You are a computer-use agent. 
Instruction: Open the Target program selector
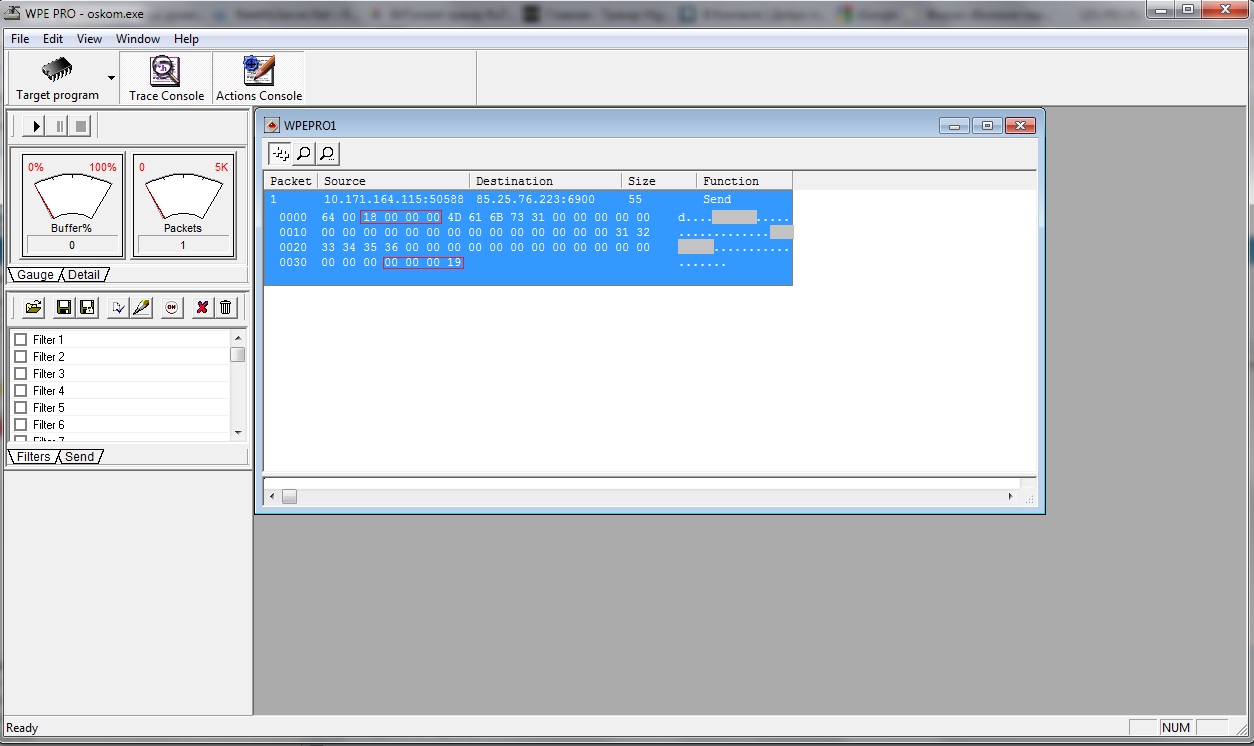coord(58,78)
